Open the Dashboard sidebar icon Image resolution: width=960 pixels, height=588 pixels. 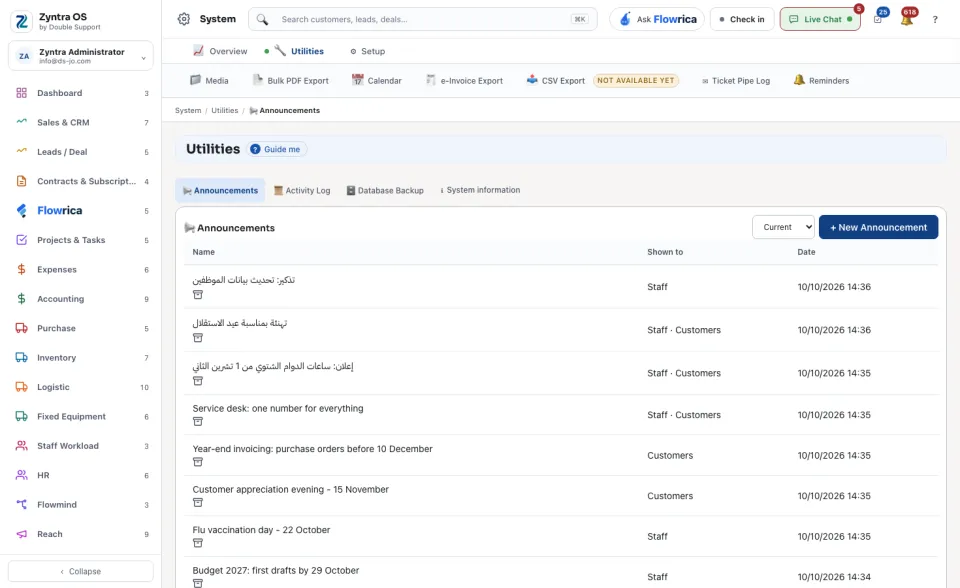[21, 93]
